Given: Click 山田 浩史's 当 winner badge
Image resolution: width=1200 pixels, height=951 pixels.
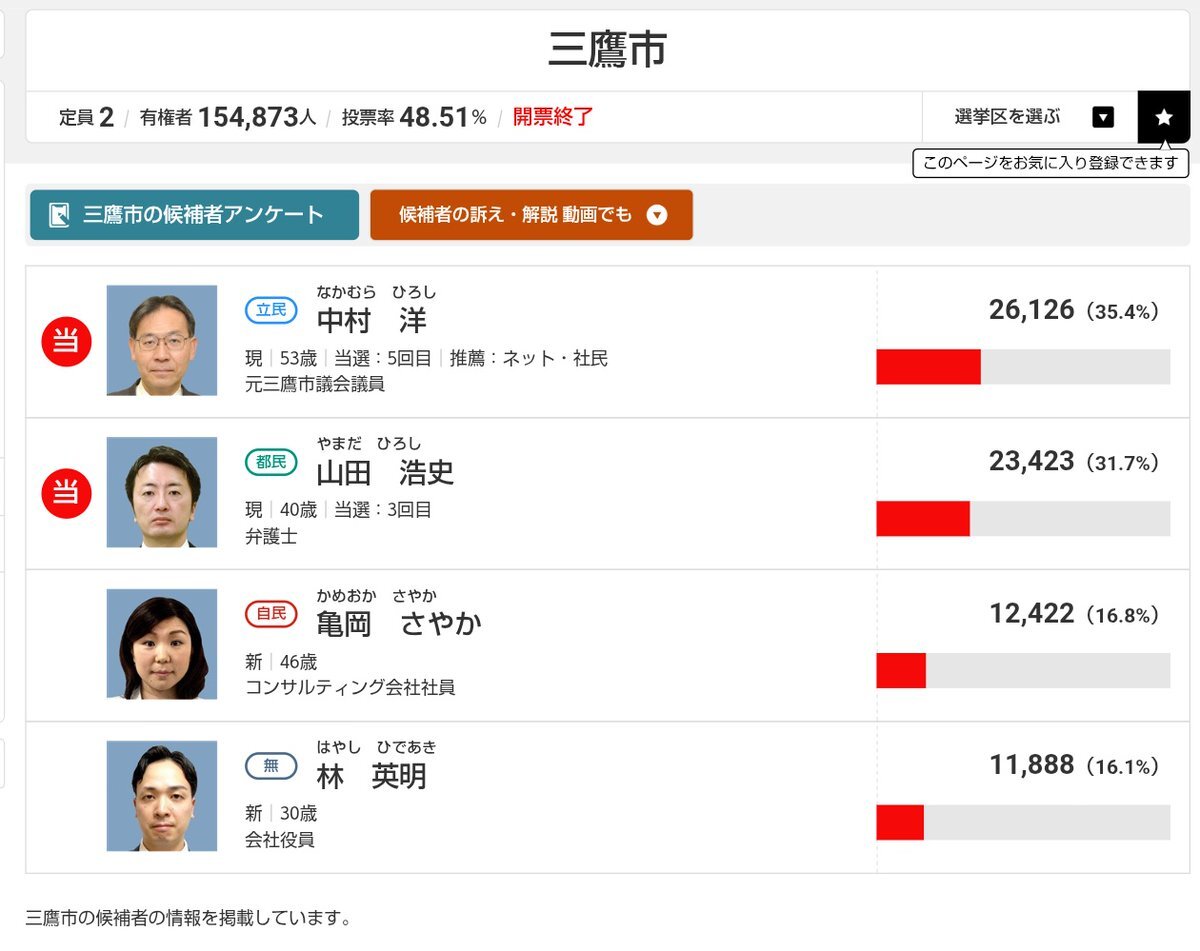Looking at the screenshot, I should point(66,493).
